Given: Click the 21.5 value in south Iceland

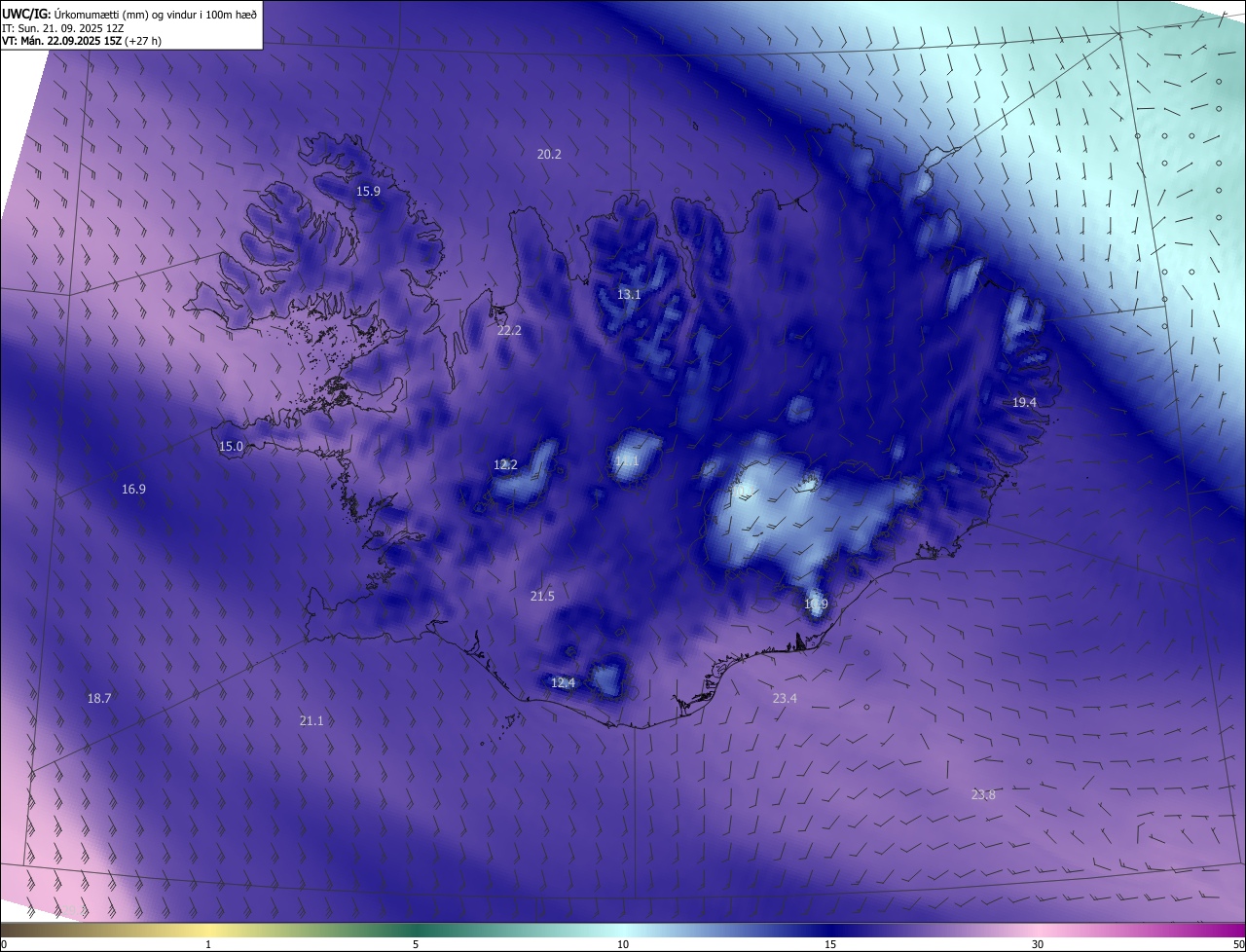Looking at the screenshot, I should coord(542,596).
